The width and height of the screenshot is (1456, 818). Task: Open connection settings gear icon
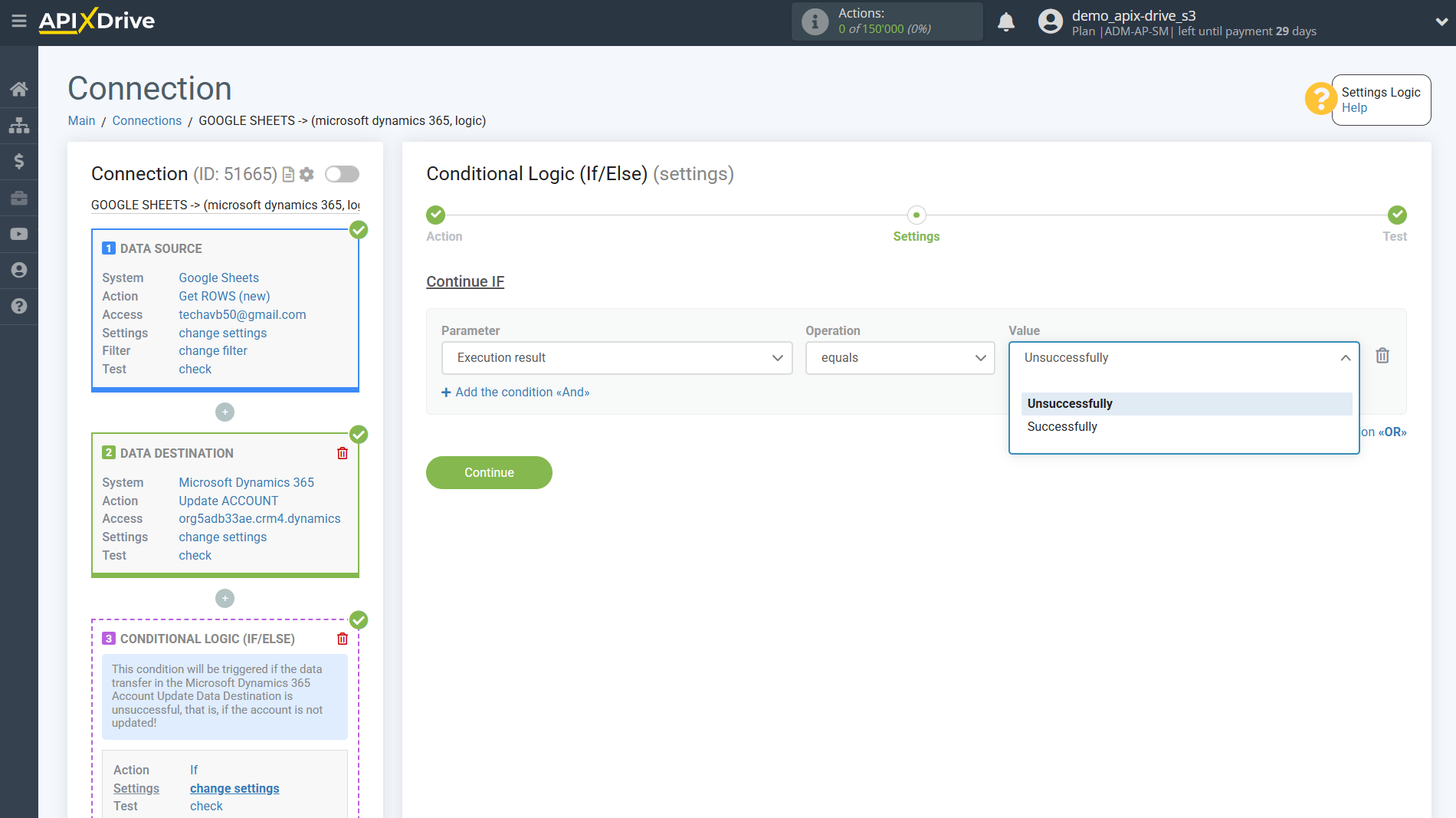point(307,175)
